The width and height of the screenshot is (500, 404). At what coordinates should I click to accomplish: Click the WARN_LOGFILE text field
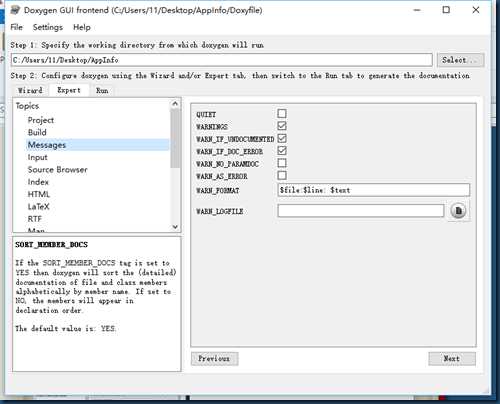point(361,211)
